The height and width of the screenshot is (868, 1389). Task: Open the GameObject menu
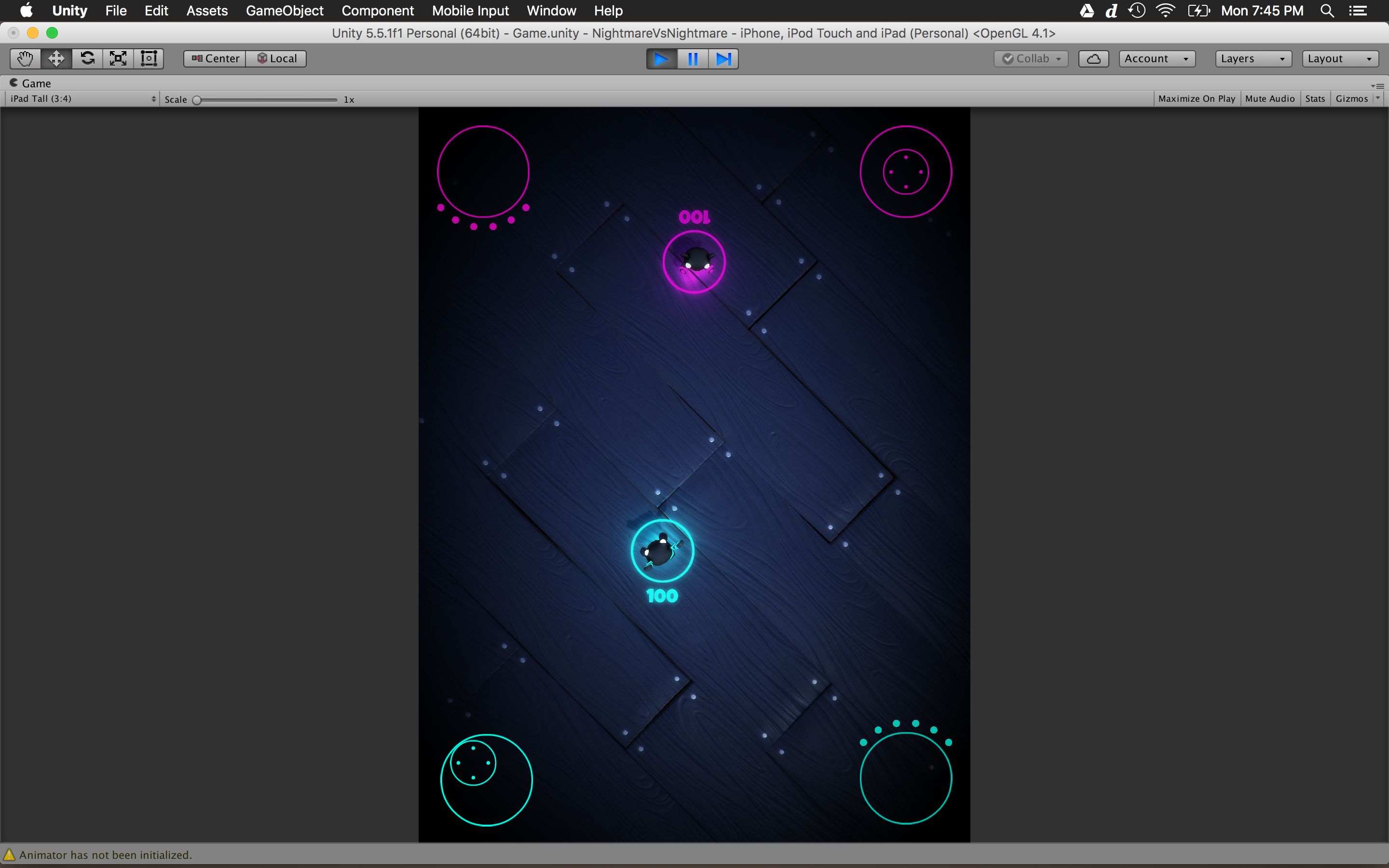284,11
